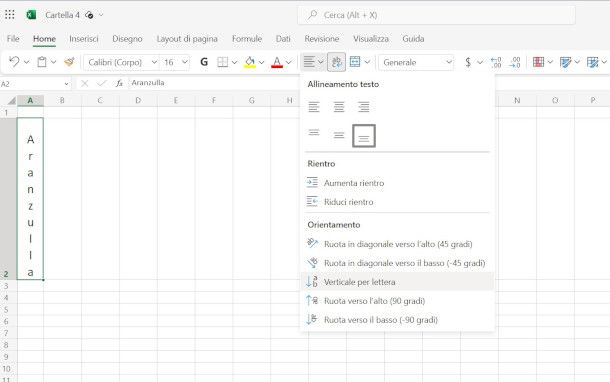The image size is (610, 382).
Task: Select cell A2 containing vertical Aranzulla text
Action: (x=30, y=199)
